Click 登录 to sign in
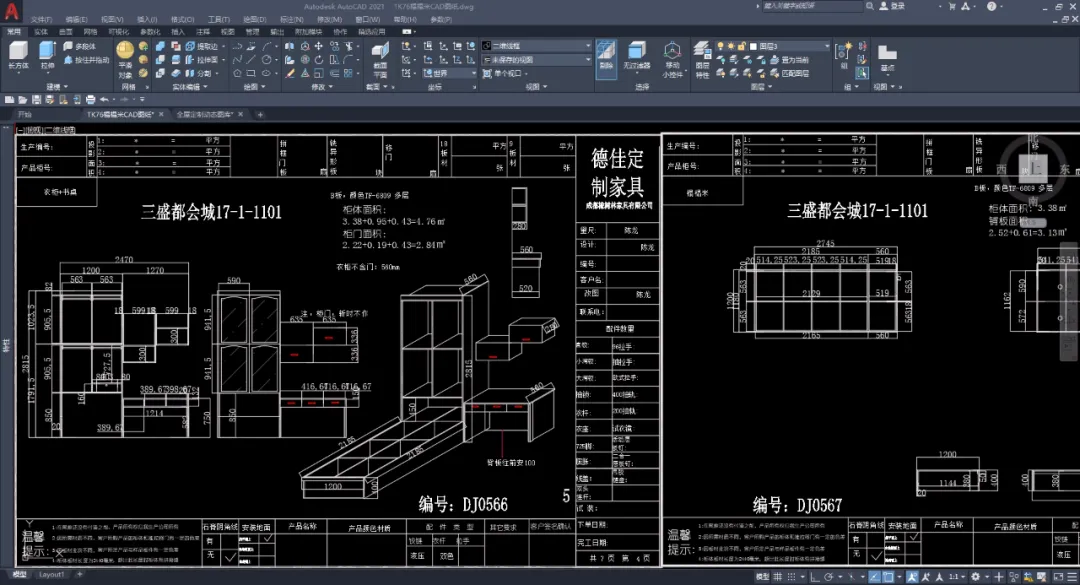1080x585 pixels. click(896, 6)
